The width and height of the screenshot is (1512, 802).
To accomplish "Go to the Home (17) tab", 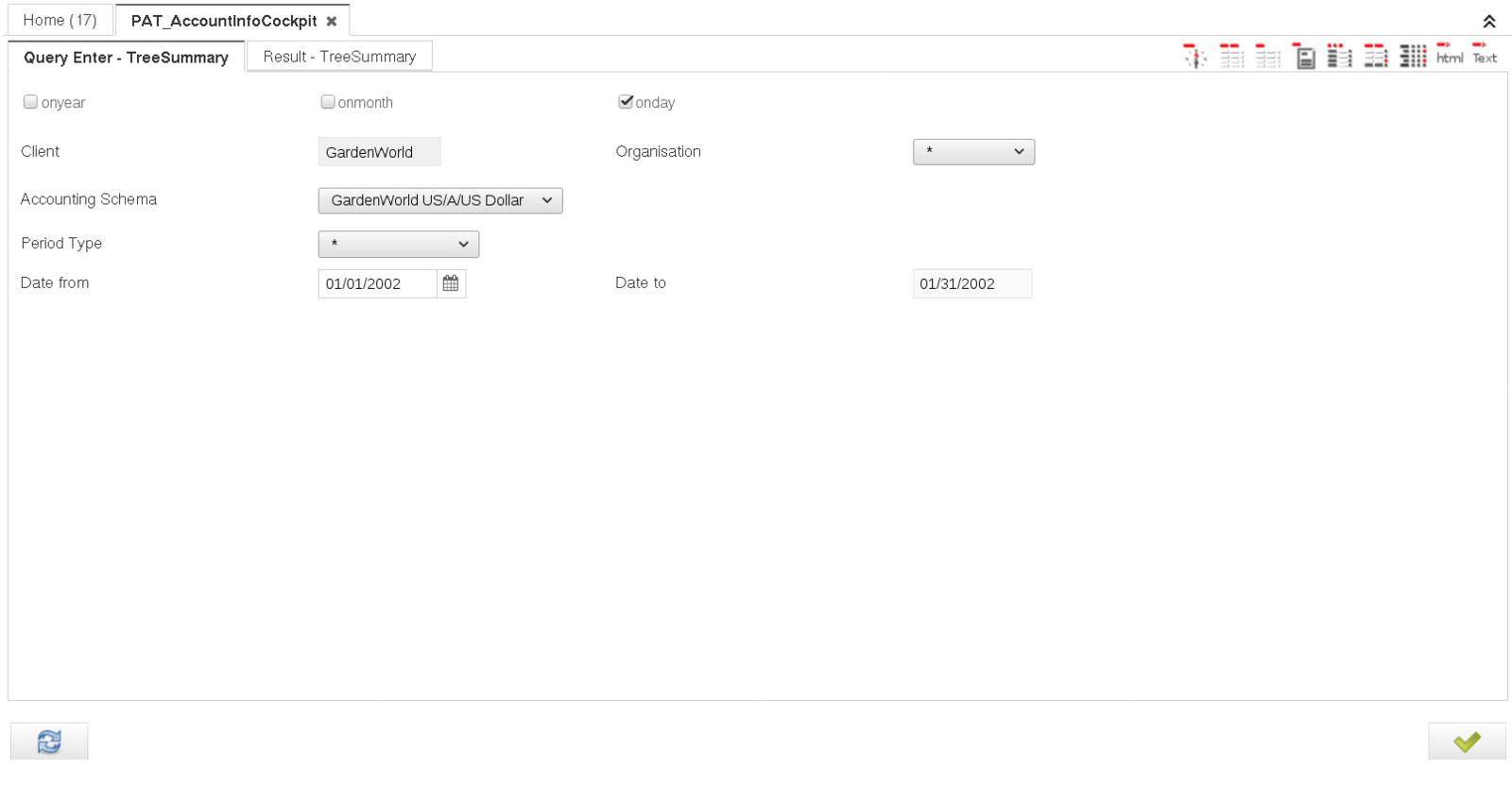I will click(x=60, y=20).
